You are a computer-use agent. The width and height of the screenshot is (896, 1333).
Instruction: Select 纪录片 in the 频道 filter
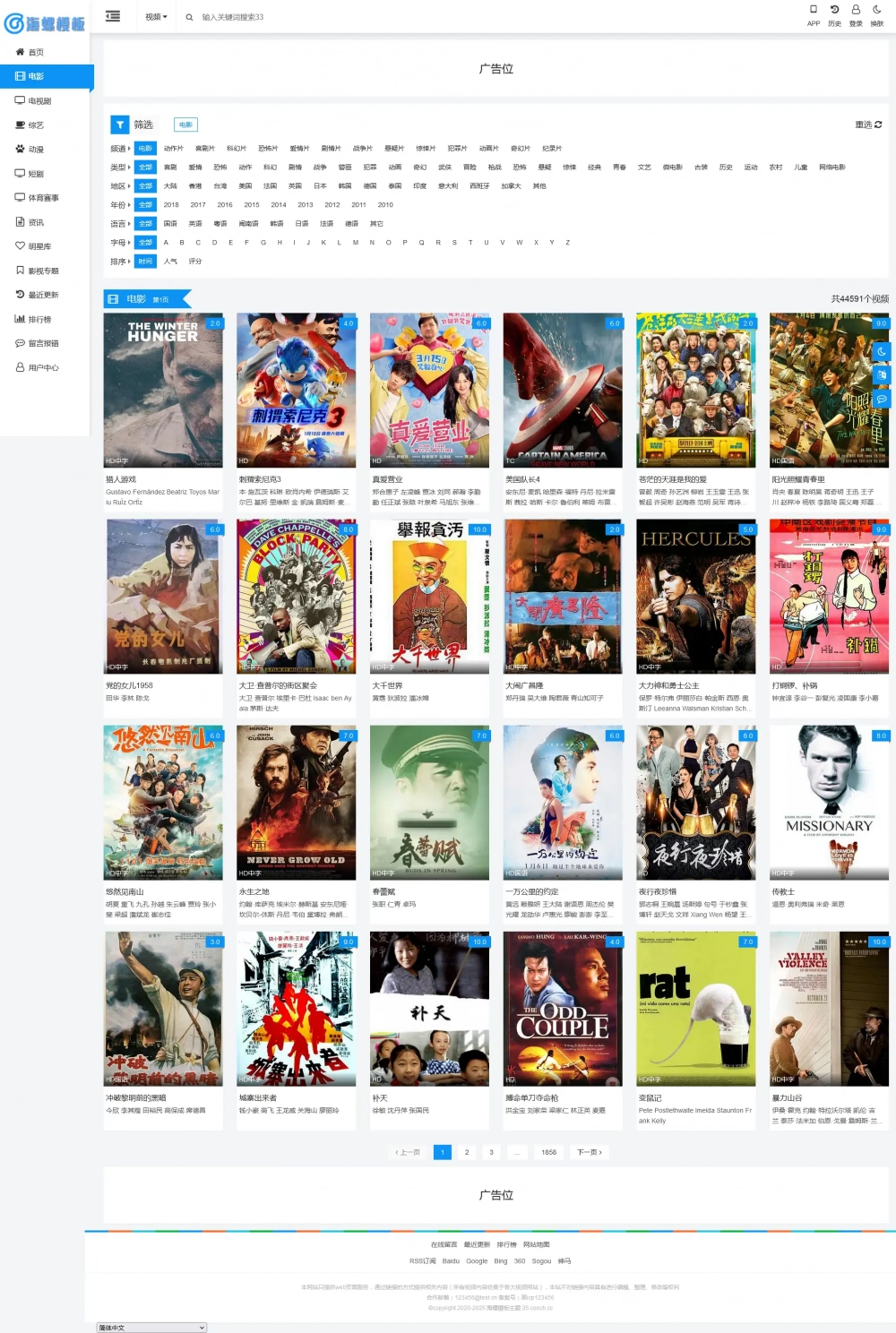pyautogui.click(x=552, y=149)
